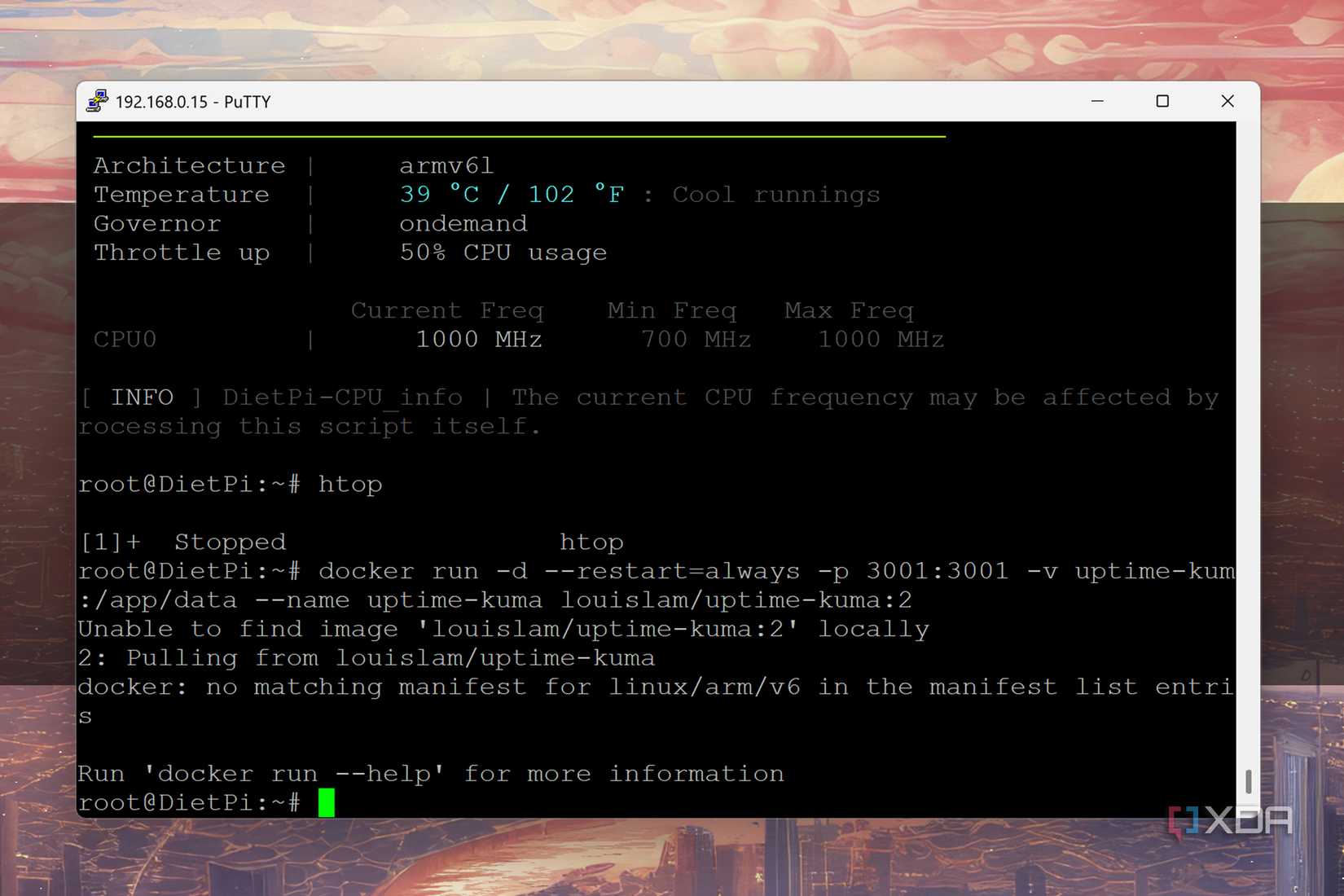
Task: Close the PuTTY session window
Action: coord(1228,101)
